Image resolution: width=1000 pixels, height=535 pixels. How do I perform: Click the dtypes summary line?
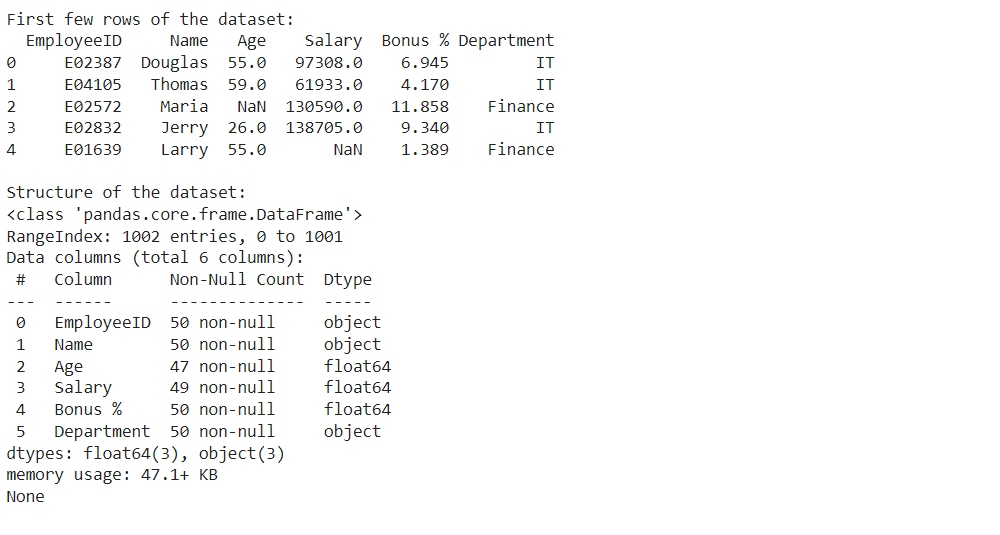(145, 453)
